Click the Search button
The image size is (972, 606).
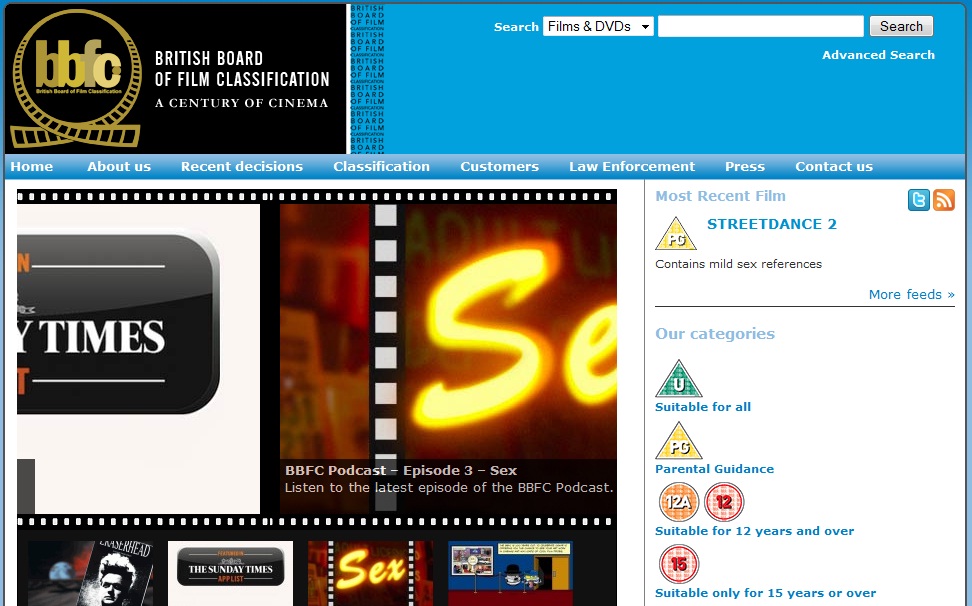coord(901,27)
